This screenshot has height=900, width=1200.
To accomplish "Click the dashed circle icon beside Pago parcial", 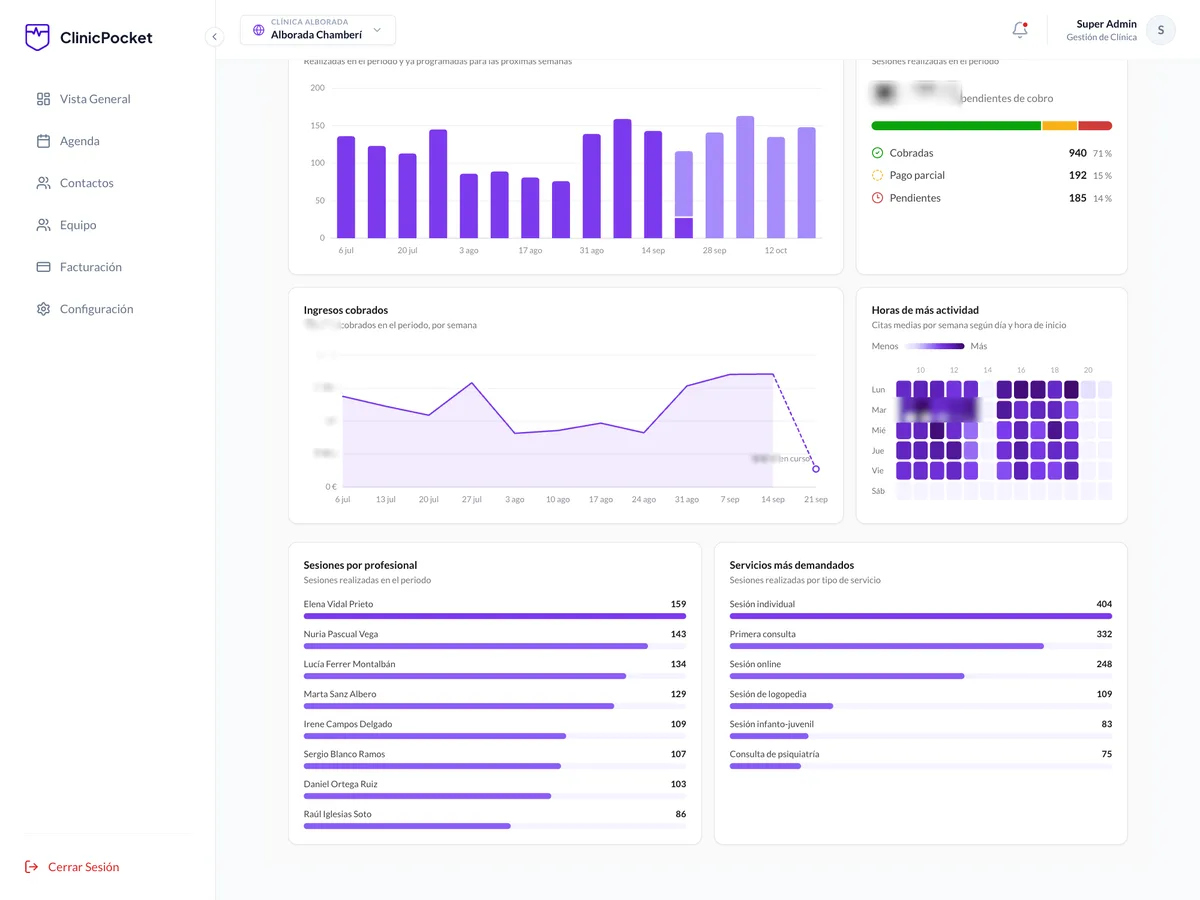I will 878,175.
